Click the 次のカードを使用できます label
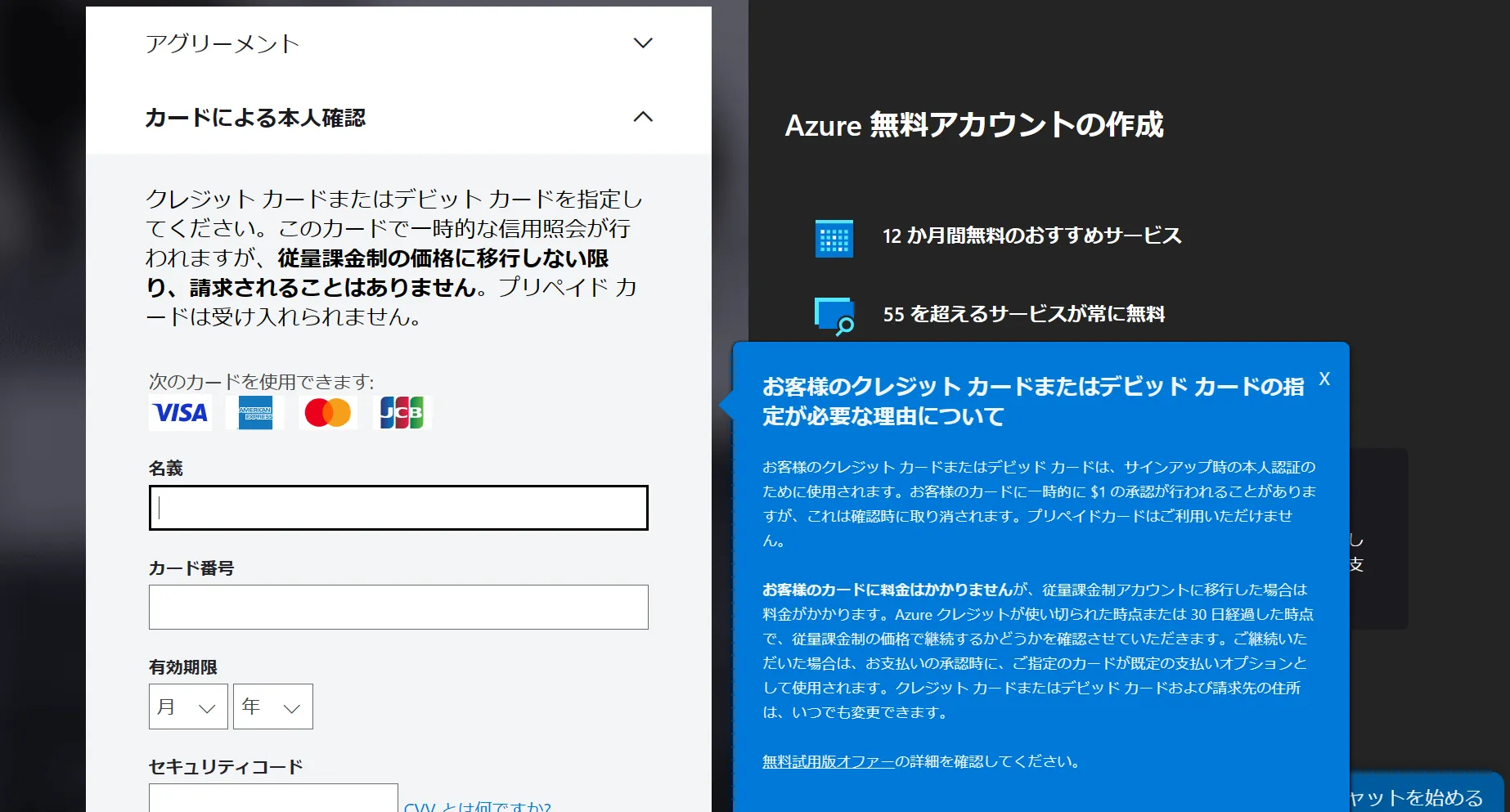Image resolution: width=1510 pixels, height=812 pixels. pyautogui.click(x=261, y=382)
